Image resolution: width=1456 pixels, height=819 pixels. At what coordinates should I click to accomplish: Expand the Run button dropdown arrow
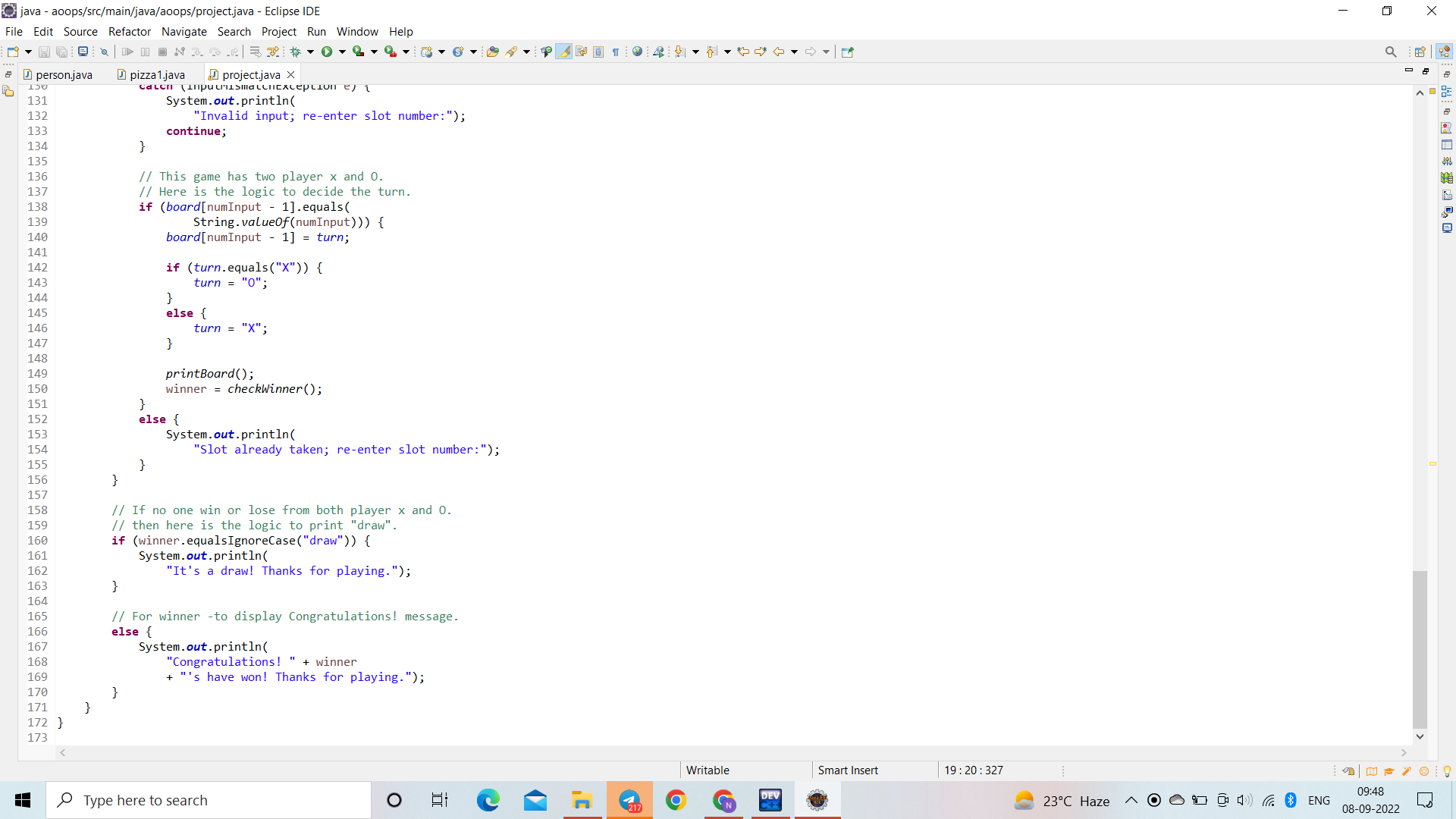(x=342, y=52)
